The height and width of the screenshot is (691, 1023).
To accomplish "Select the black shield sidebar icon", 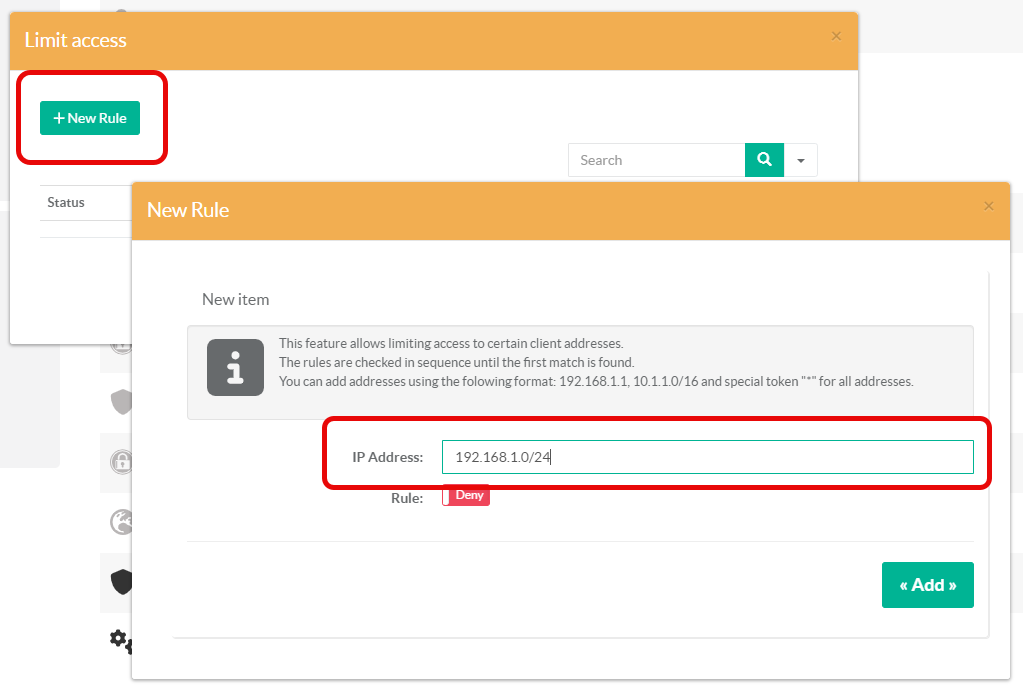I will coord(121,582).
